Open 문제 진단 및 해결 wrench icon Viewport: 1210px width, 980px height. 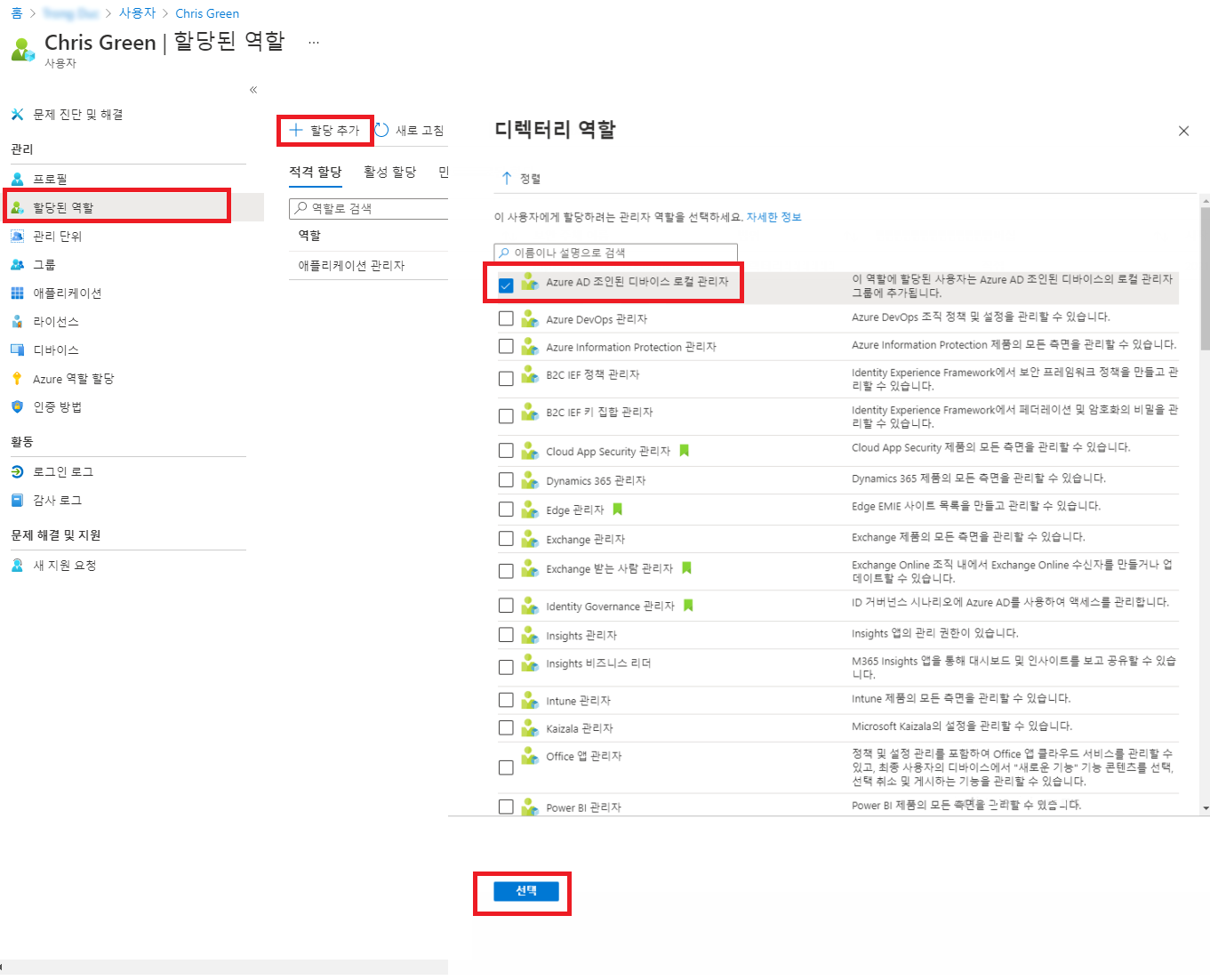17,115
